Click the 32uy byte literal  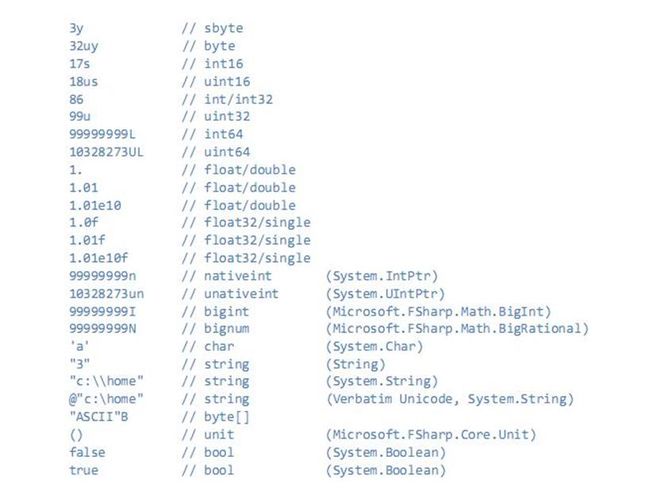(x=84, y=46)
